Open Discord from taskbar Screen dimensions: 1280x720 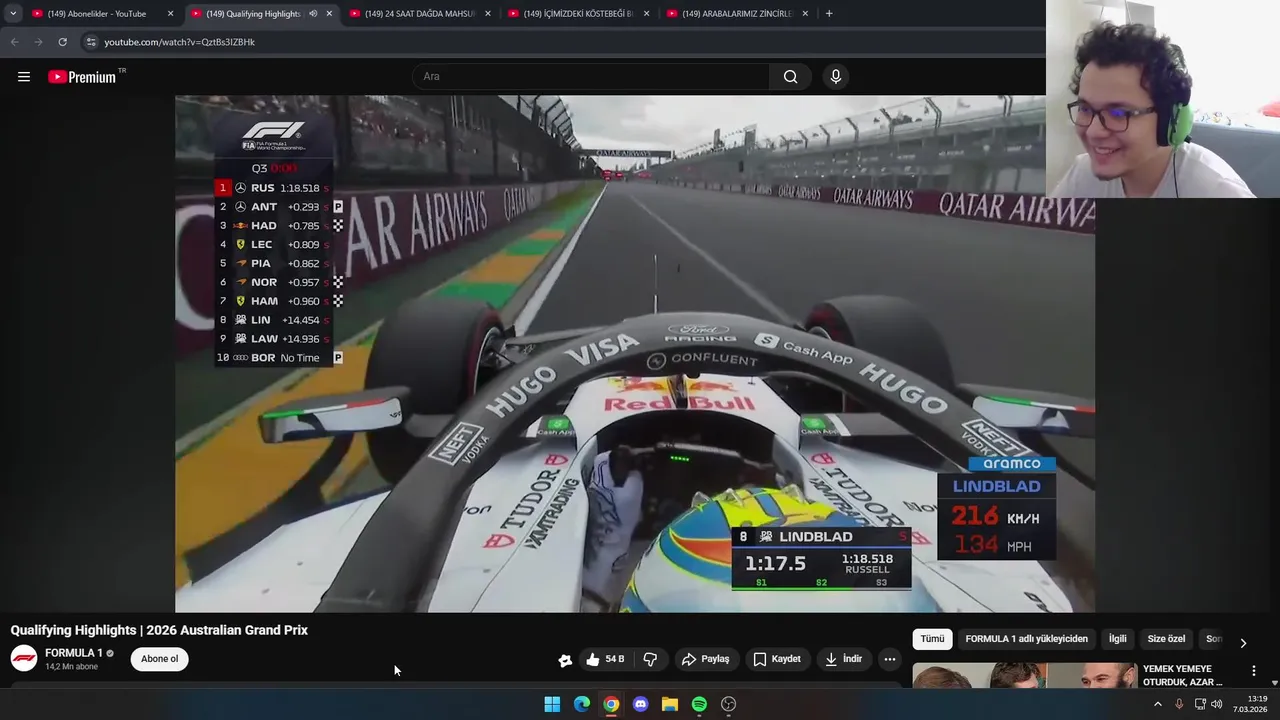[641, 704]
